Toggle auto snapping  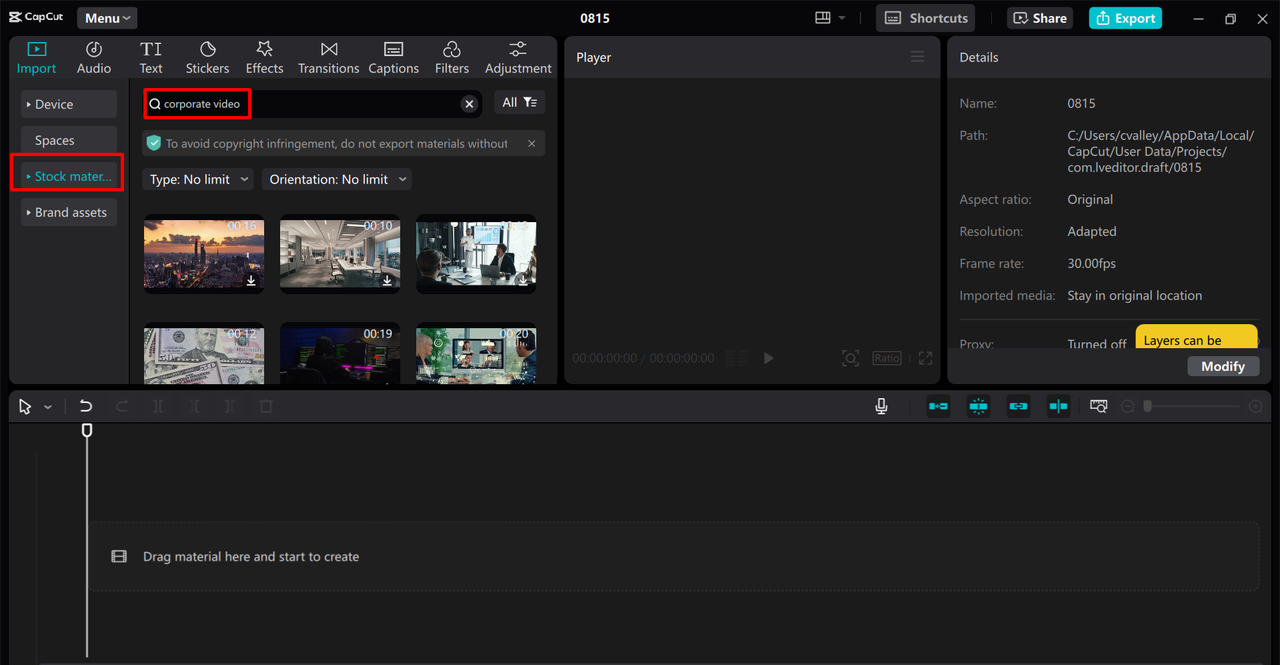coord(978,406)
